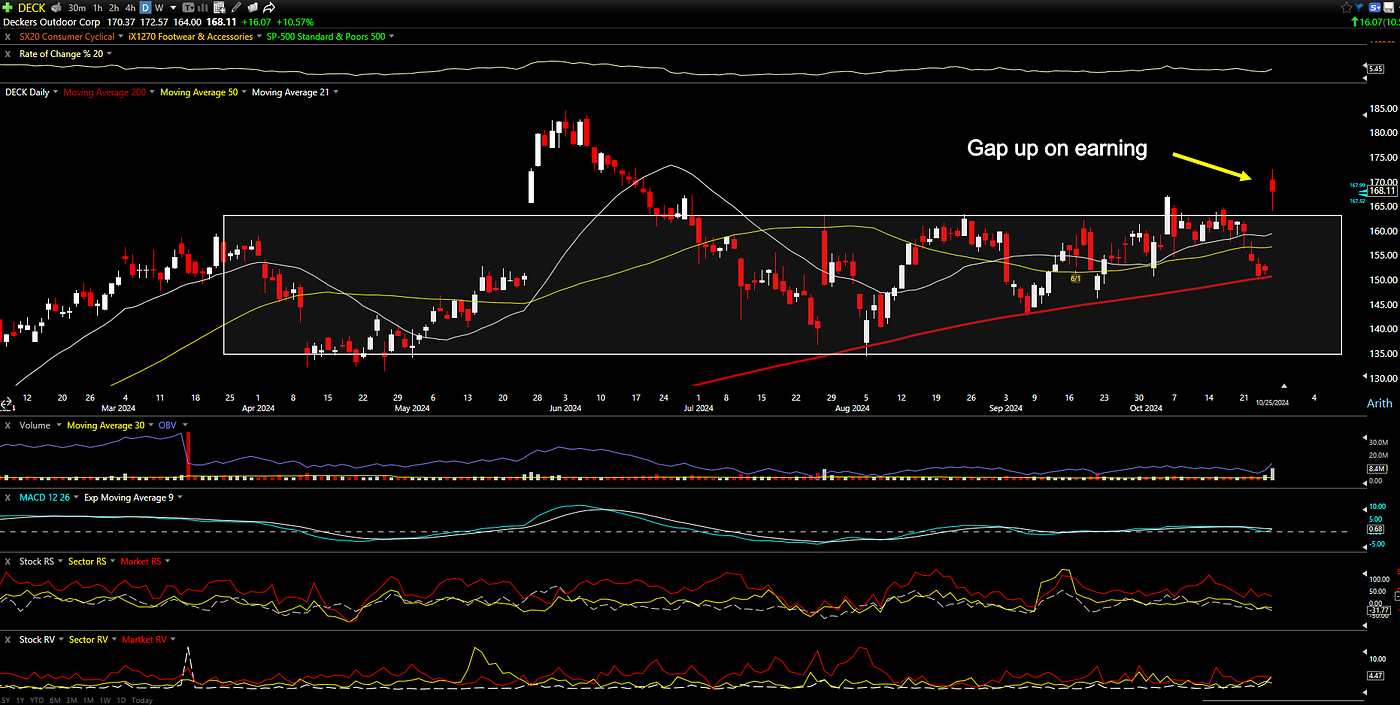
Task: Click the save disk icon at top right
Action: coord(1389,8)
